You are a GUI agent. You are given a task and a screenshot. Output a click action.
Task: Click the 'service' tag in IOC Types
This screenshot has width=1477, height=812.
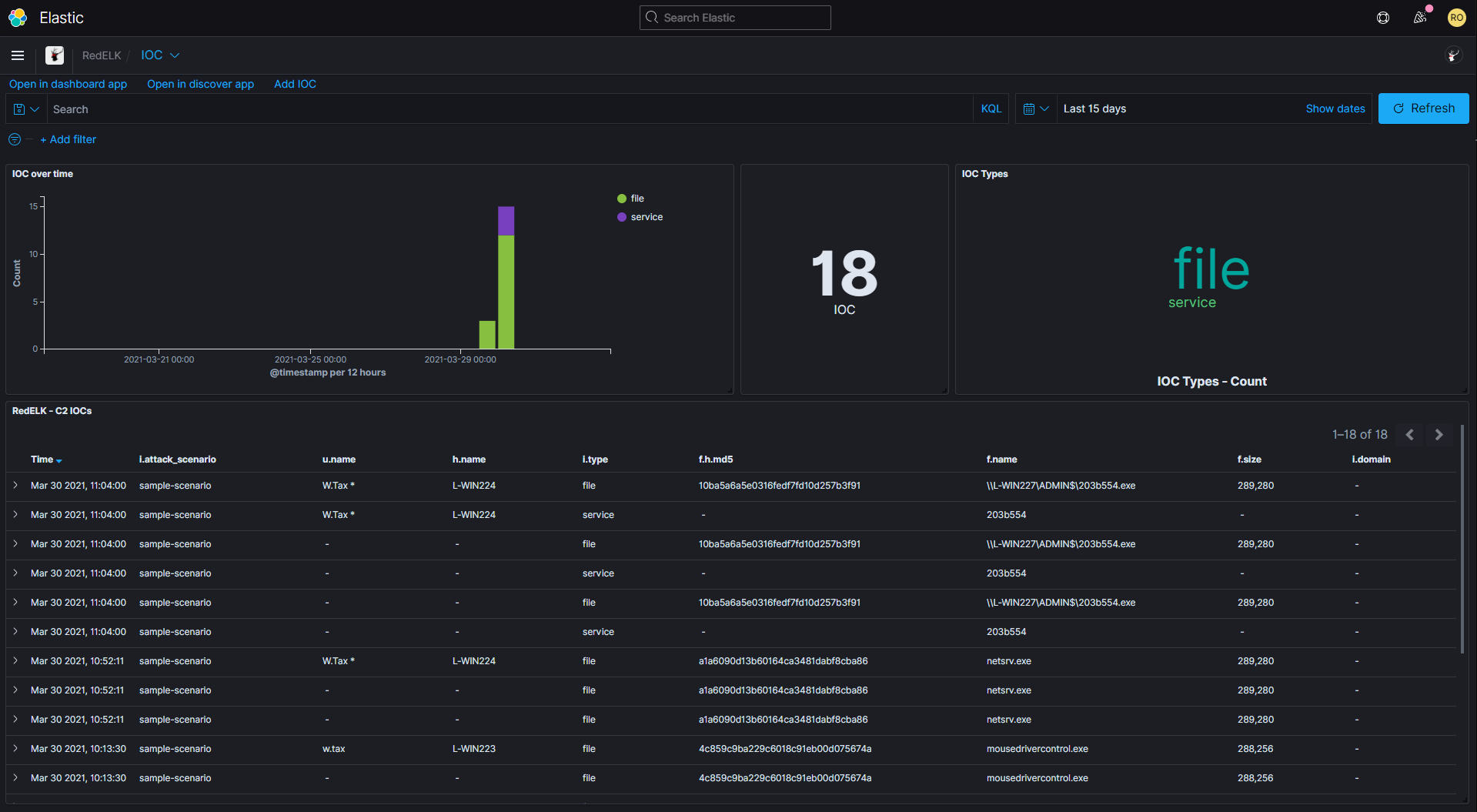pos(1192,302)
